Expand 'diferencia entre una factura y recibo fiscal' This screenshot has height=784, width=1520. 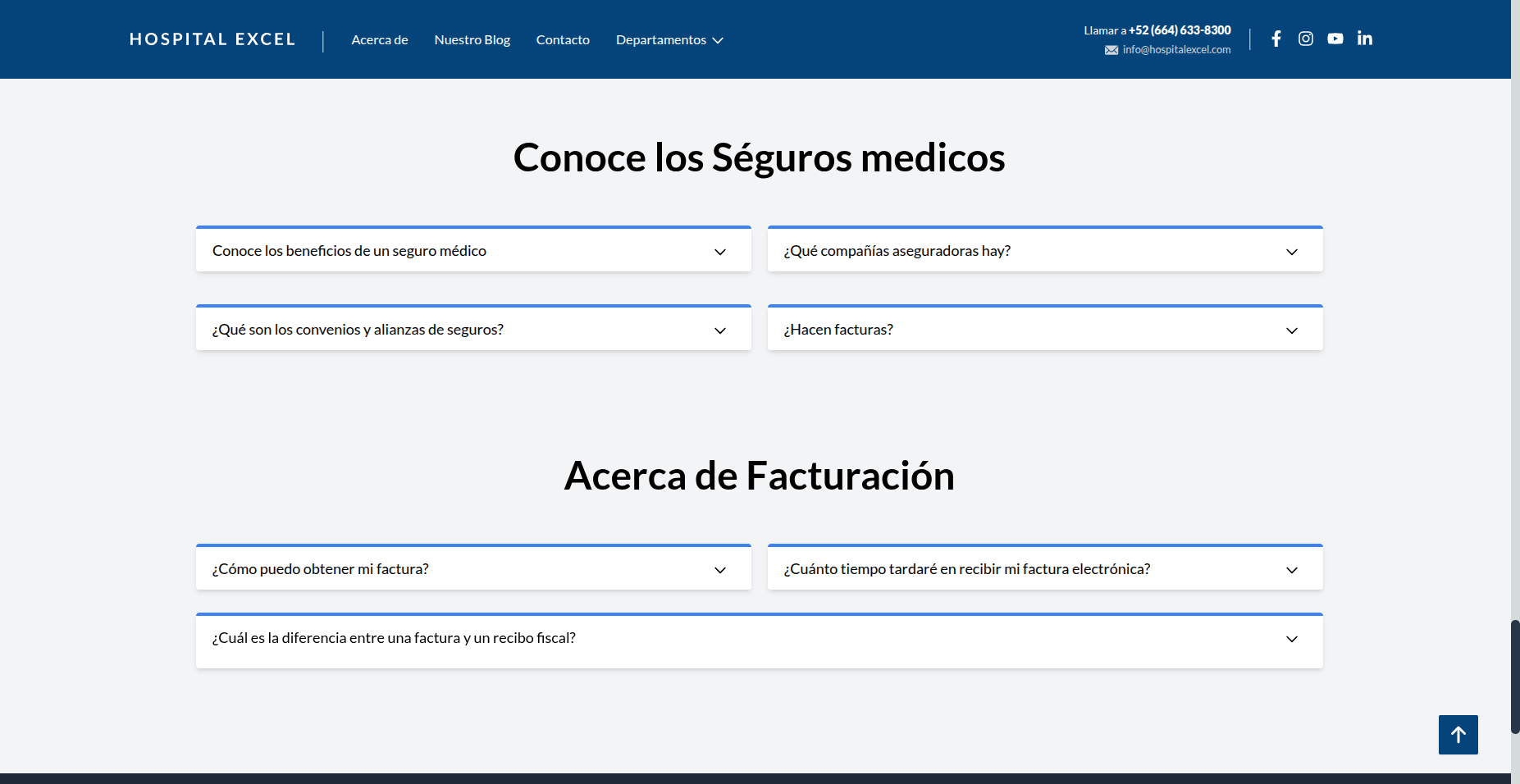pyautogui.click(x=759, y=639)
